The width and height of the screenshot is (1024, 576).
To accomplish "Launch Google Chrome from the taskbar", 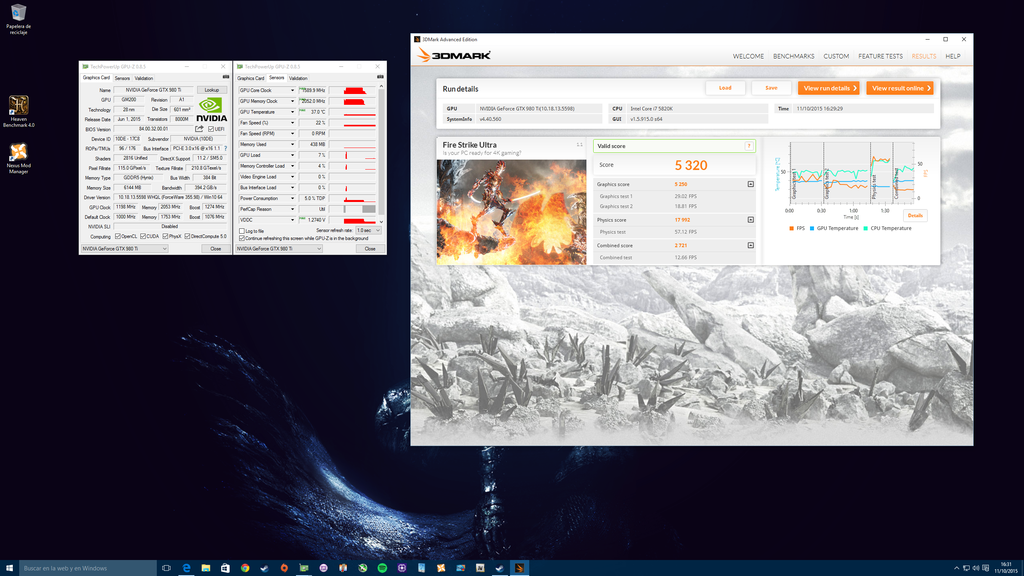I will 245,568.
